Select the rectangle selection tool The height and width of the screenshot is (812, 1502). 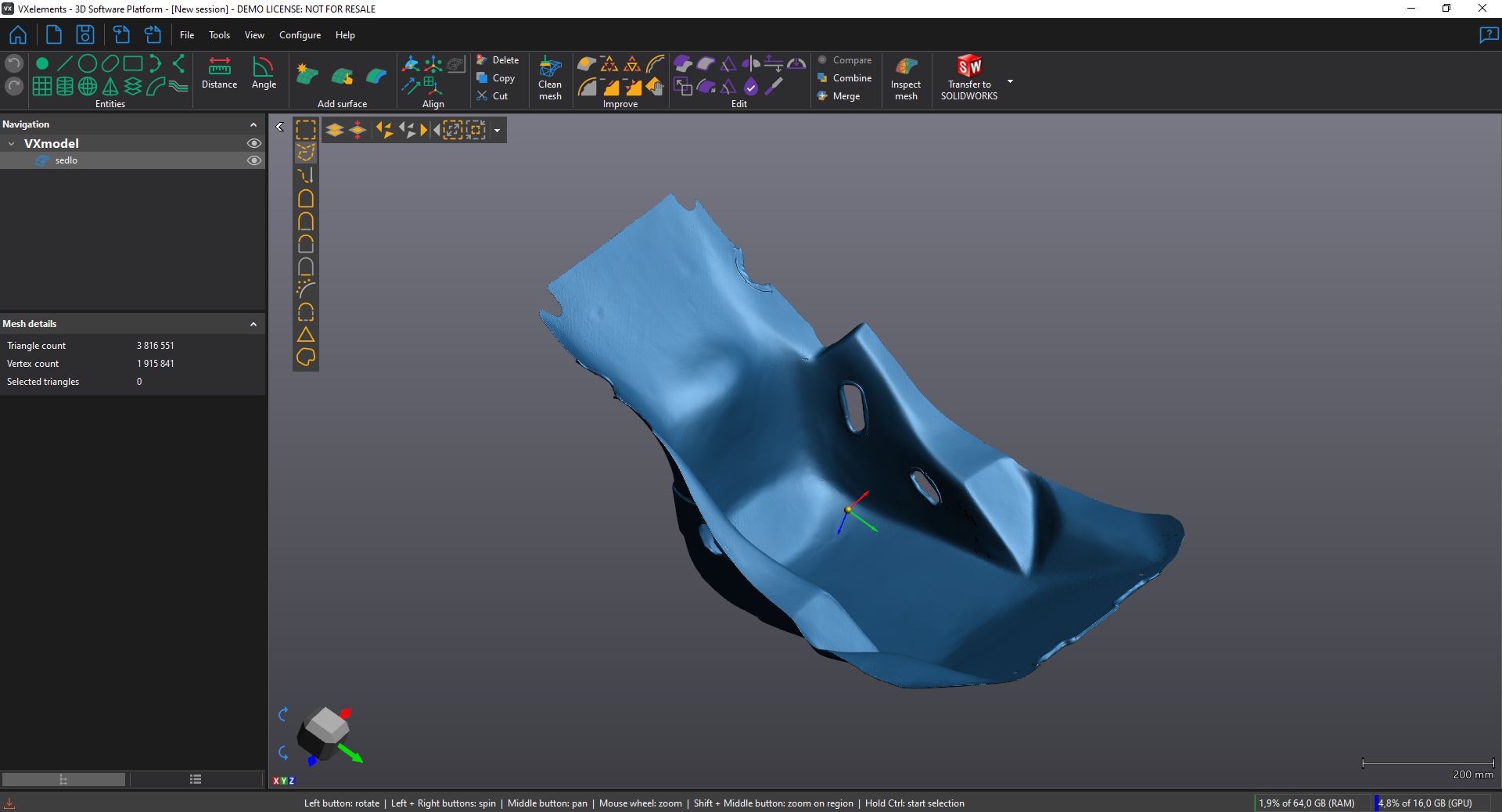pos(306,130)
